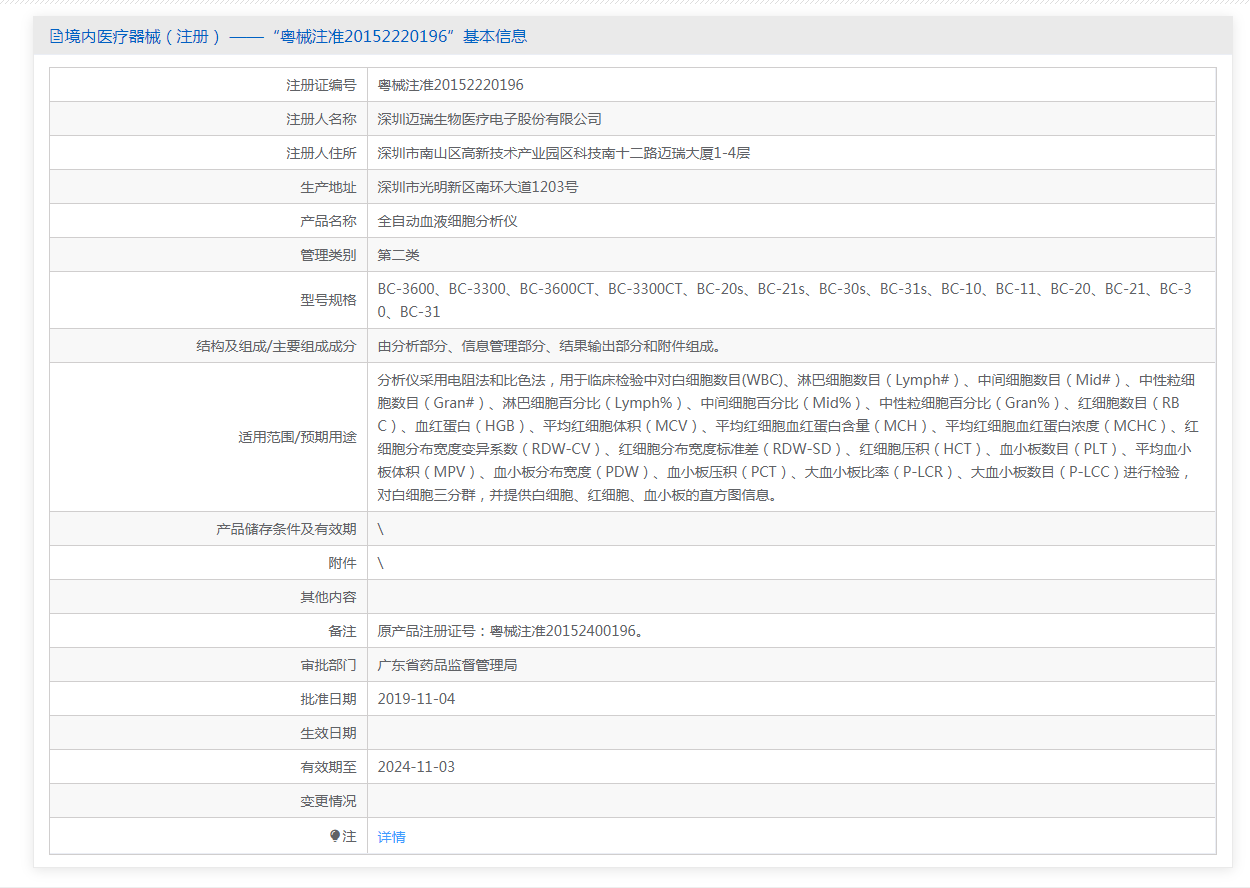Select 全自动血液细胞分析仪 product name

click(448, 221)
